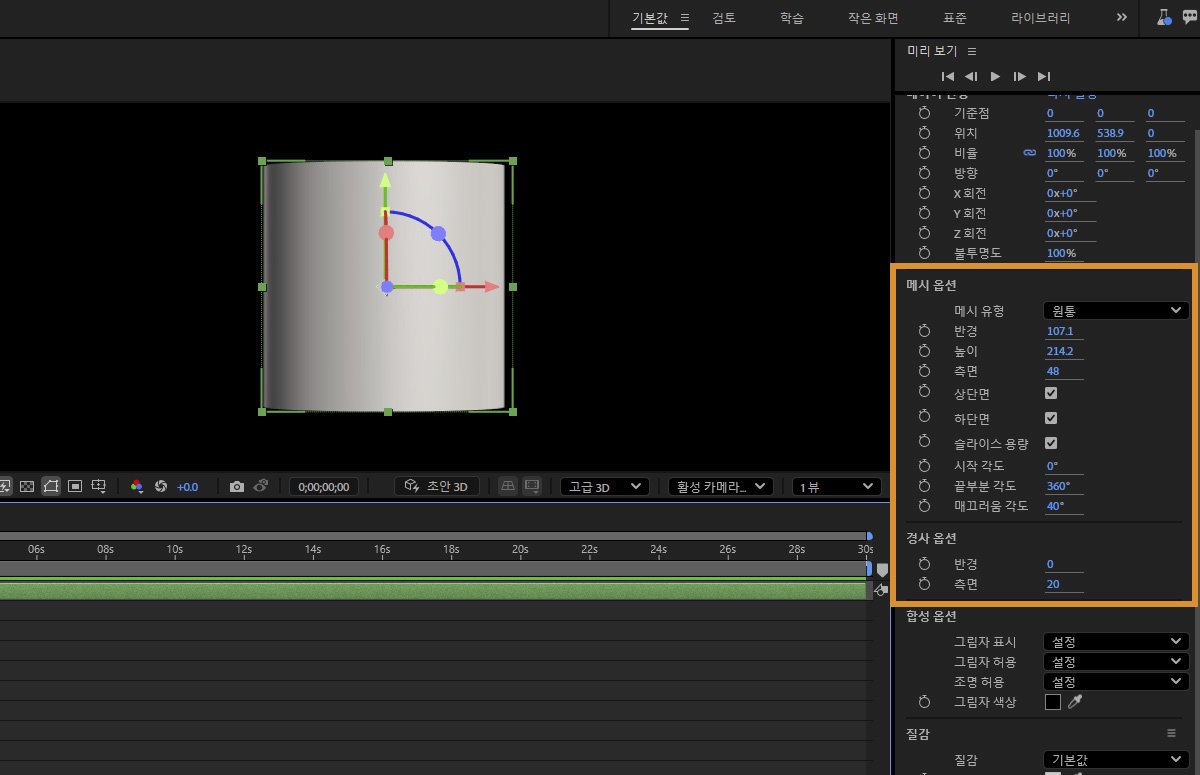The height and width of the screenshot is (775, 1200).
Task: Switch to the 표준 workspace tab
Action: (955, 18)
